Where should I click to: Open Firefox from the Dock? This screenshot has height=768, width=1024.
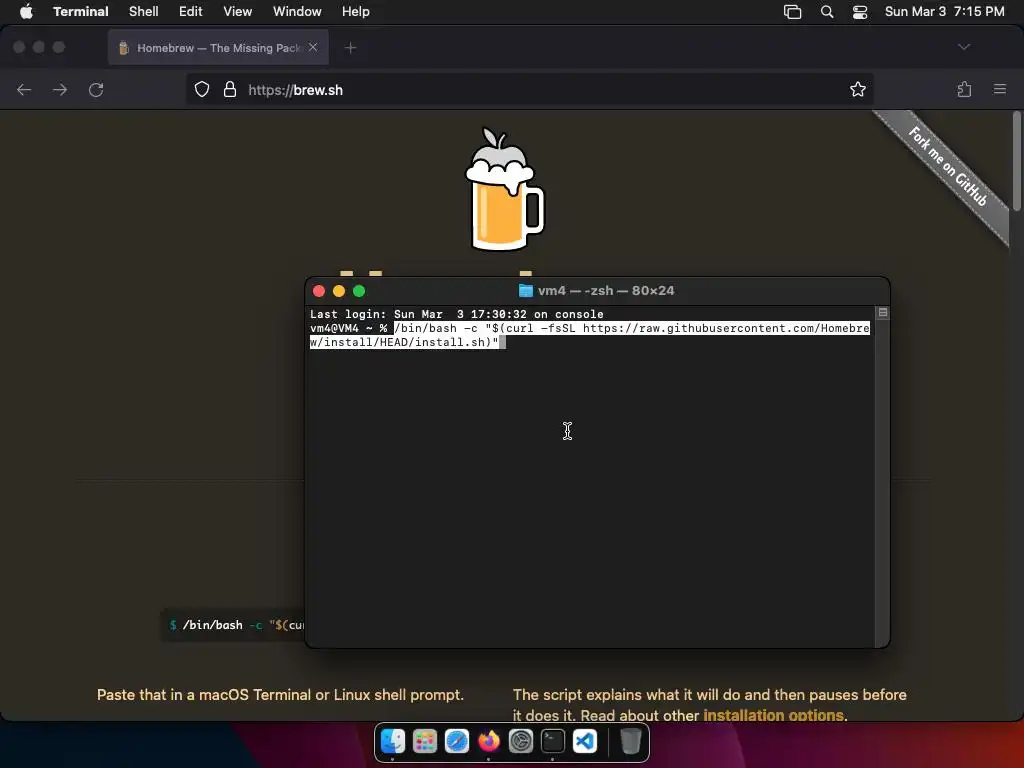tap(488, 741)
